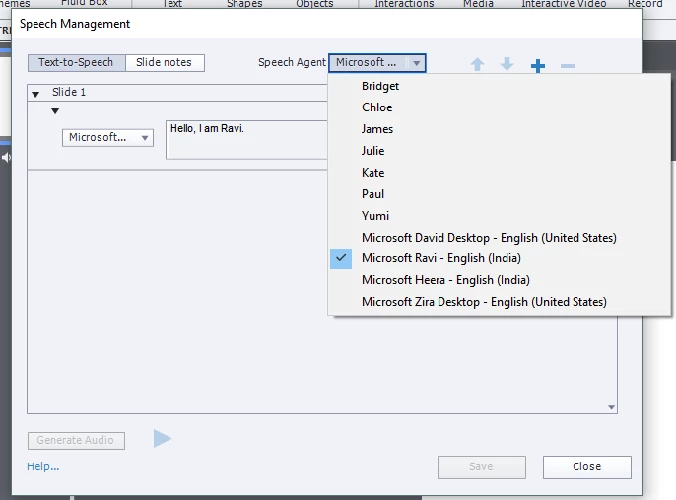Image resolution: width=676 pixels, height=500 pixels.
Task: Add a new speech entry with plus icon
Action: click(x=538, y=66)
